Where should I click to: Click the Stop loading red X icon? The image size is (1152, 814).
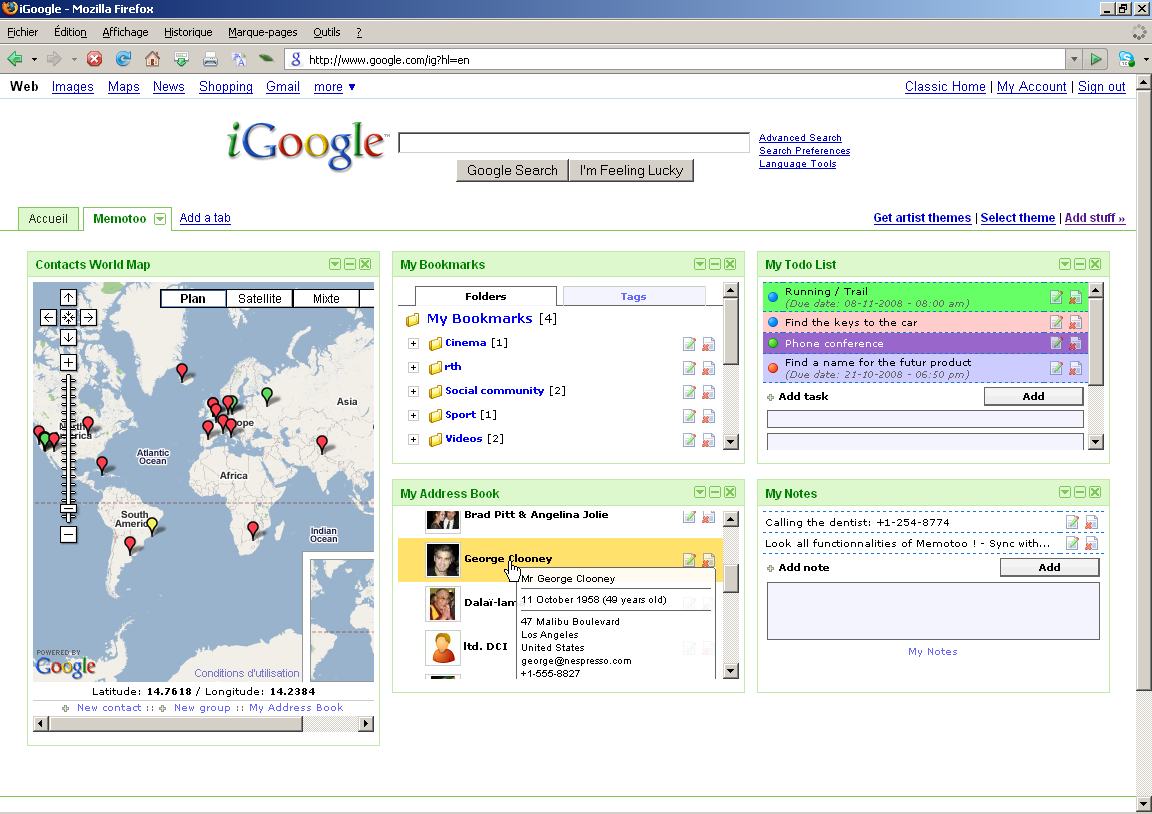tap(94, 59)
